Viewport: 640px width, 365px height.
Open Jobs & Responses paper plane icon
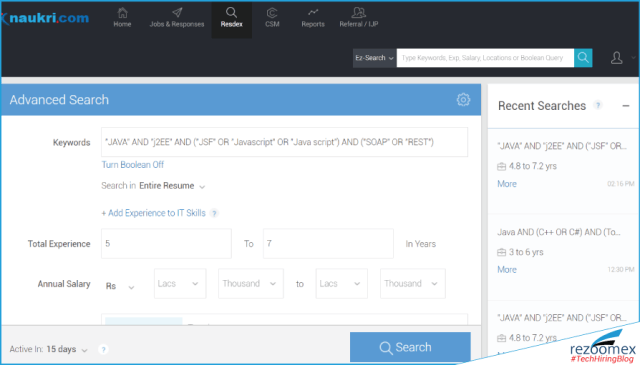pos(177,13)
